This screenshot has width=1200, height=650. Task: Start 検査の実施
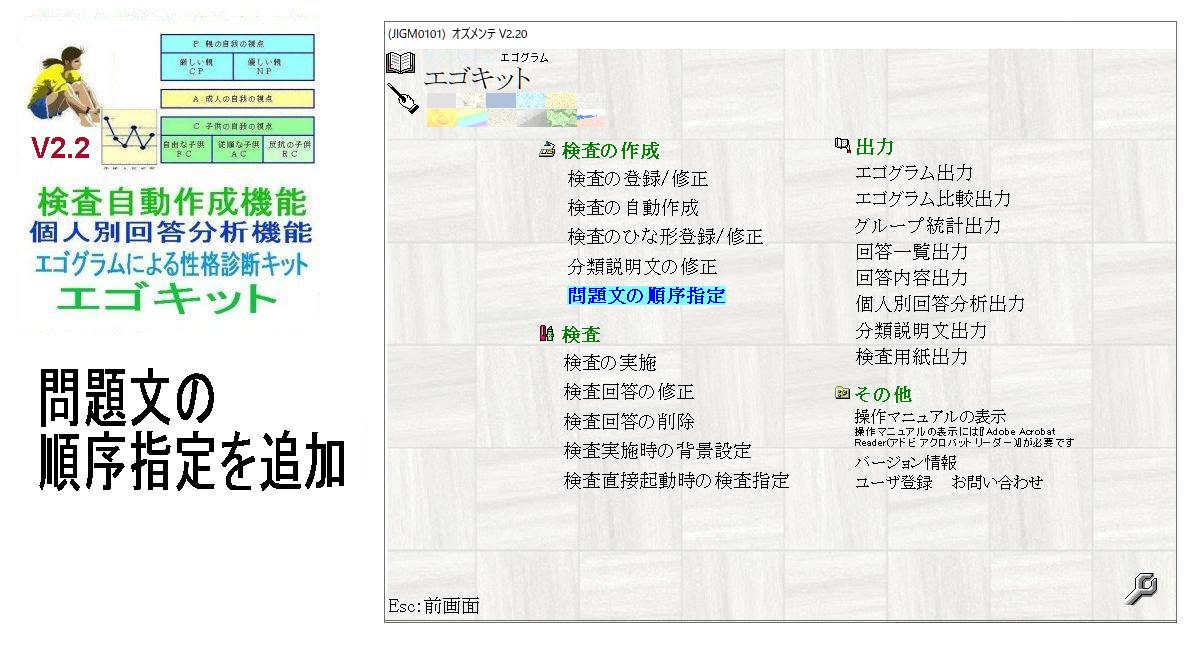point(610,363)
